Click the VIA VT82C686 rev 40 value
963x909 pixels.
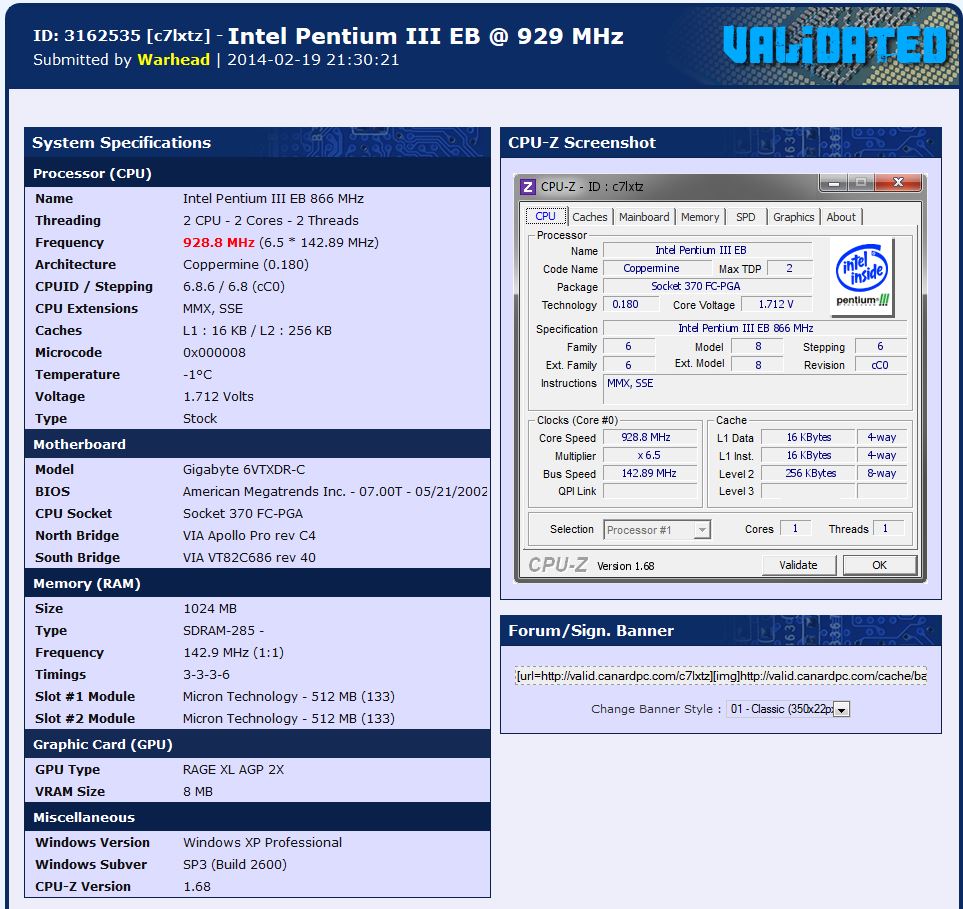click(249, 558)
